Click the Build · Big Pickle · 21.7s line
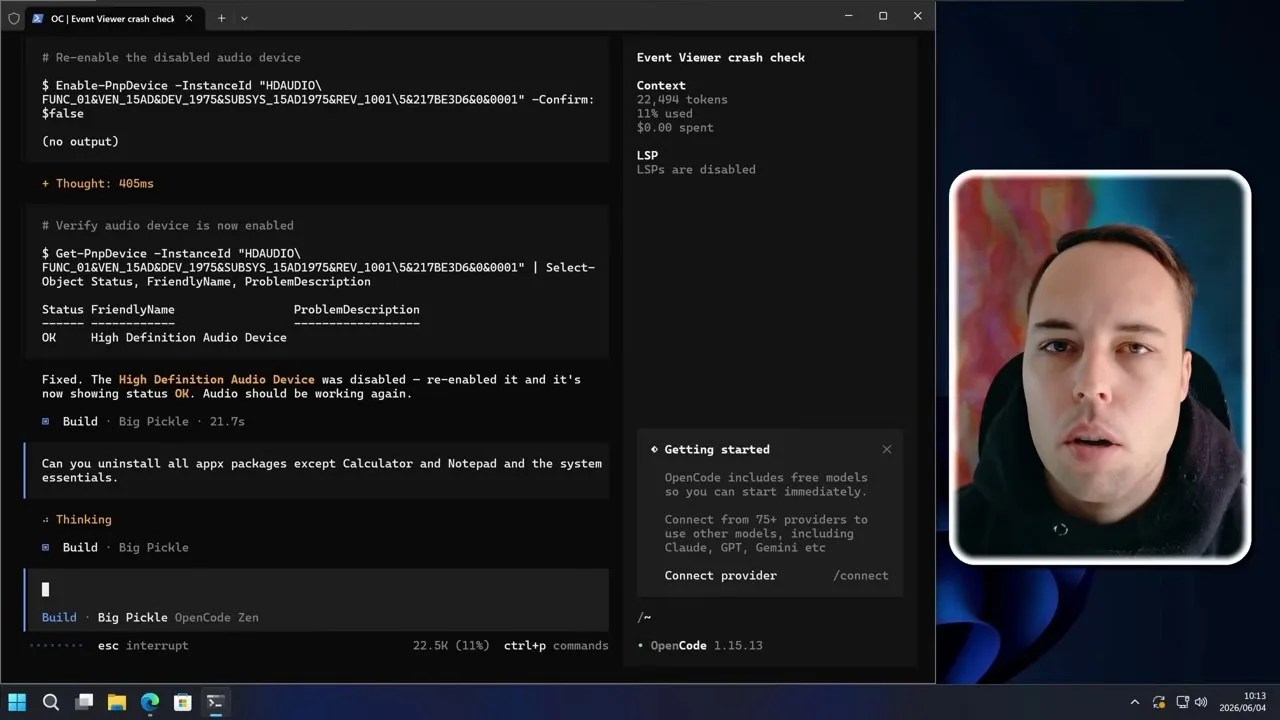Image resolution: width=1280 pixels, height=720 pixels. pyautogui.click(x=143, y=421)
